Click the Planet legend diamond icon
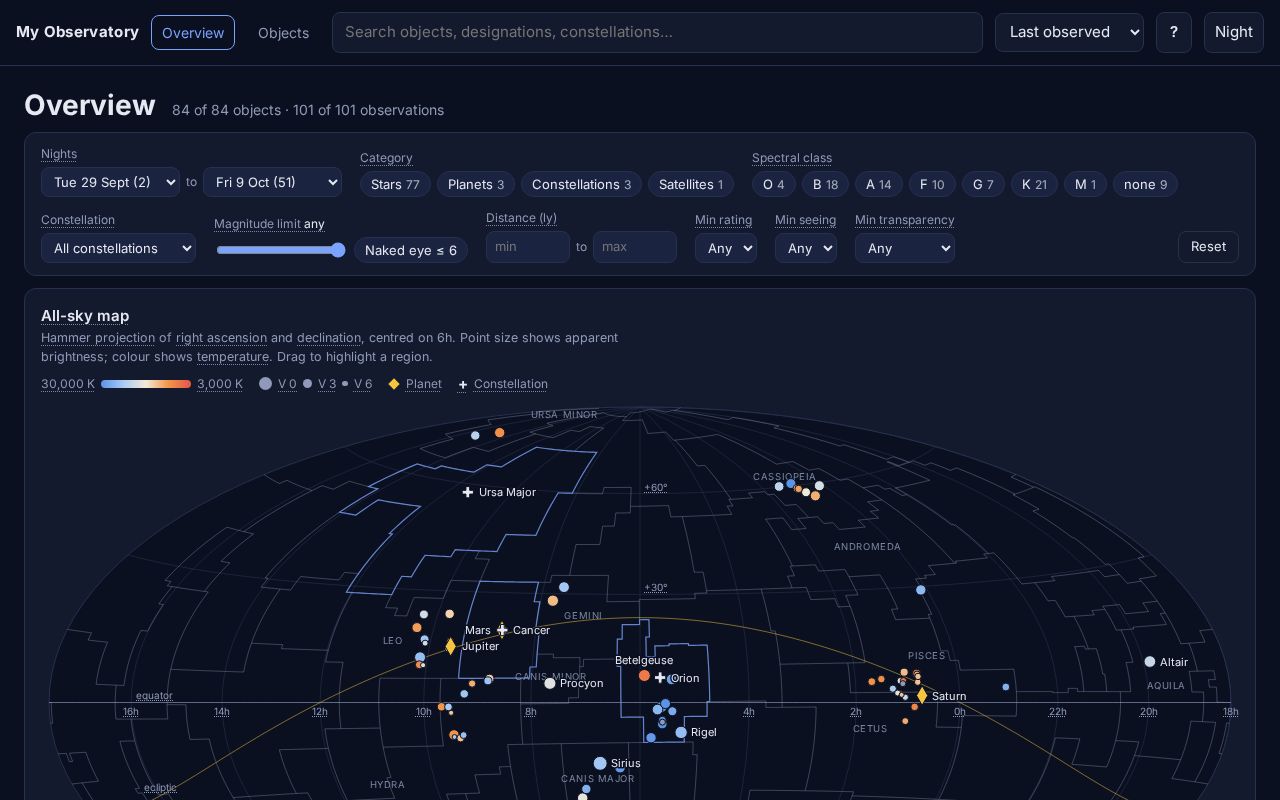The image size is (1280, 800). click(x=394, y=384)
